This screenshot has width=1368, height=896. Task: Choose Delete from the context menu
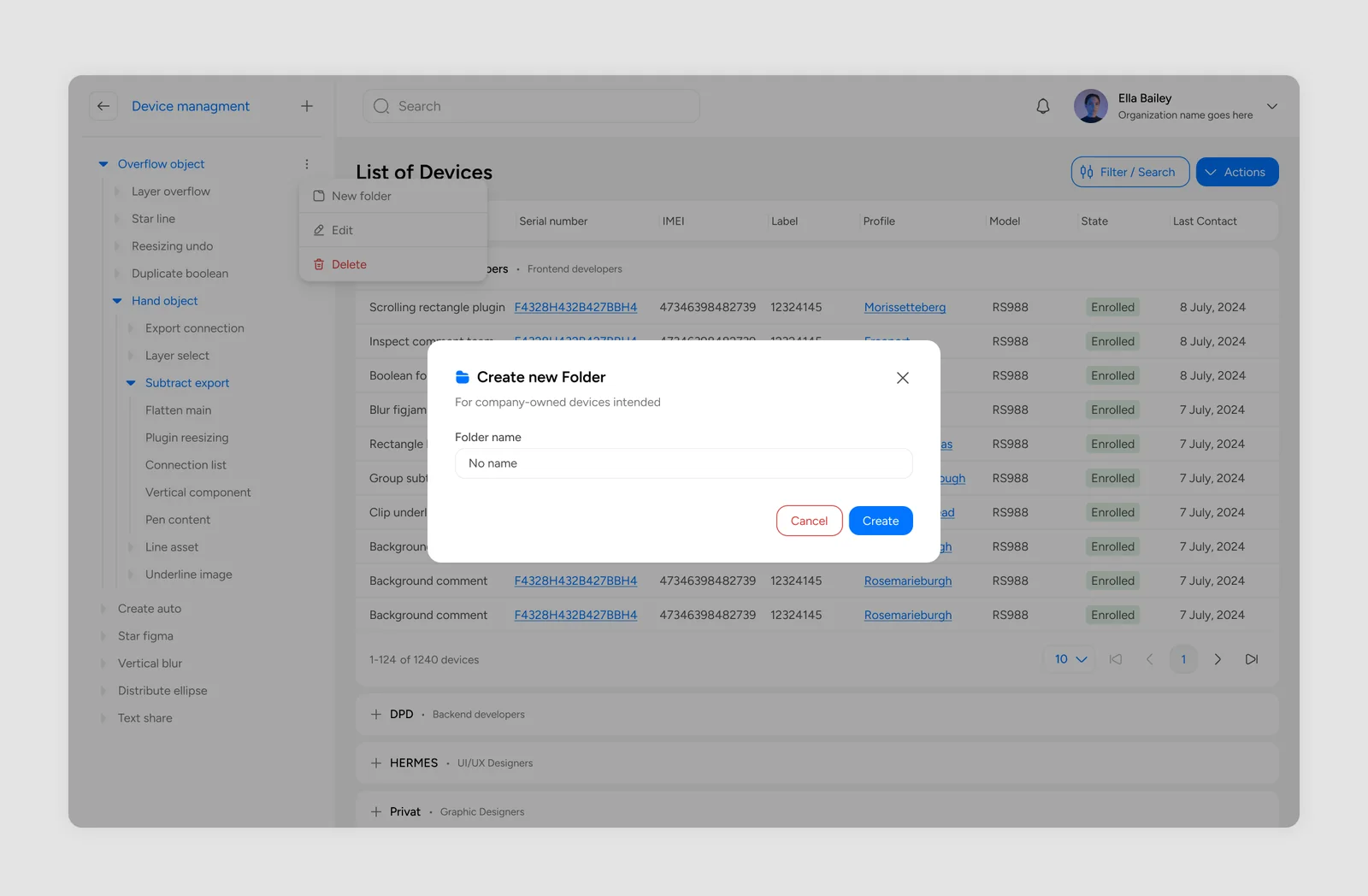[393, 264]
